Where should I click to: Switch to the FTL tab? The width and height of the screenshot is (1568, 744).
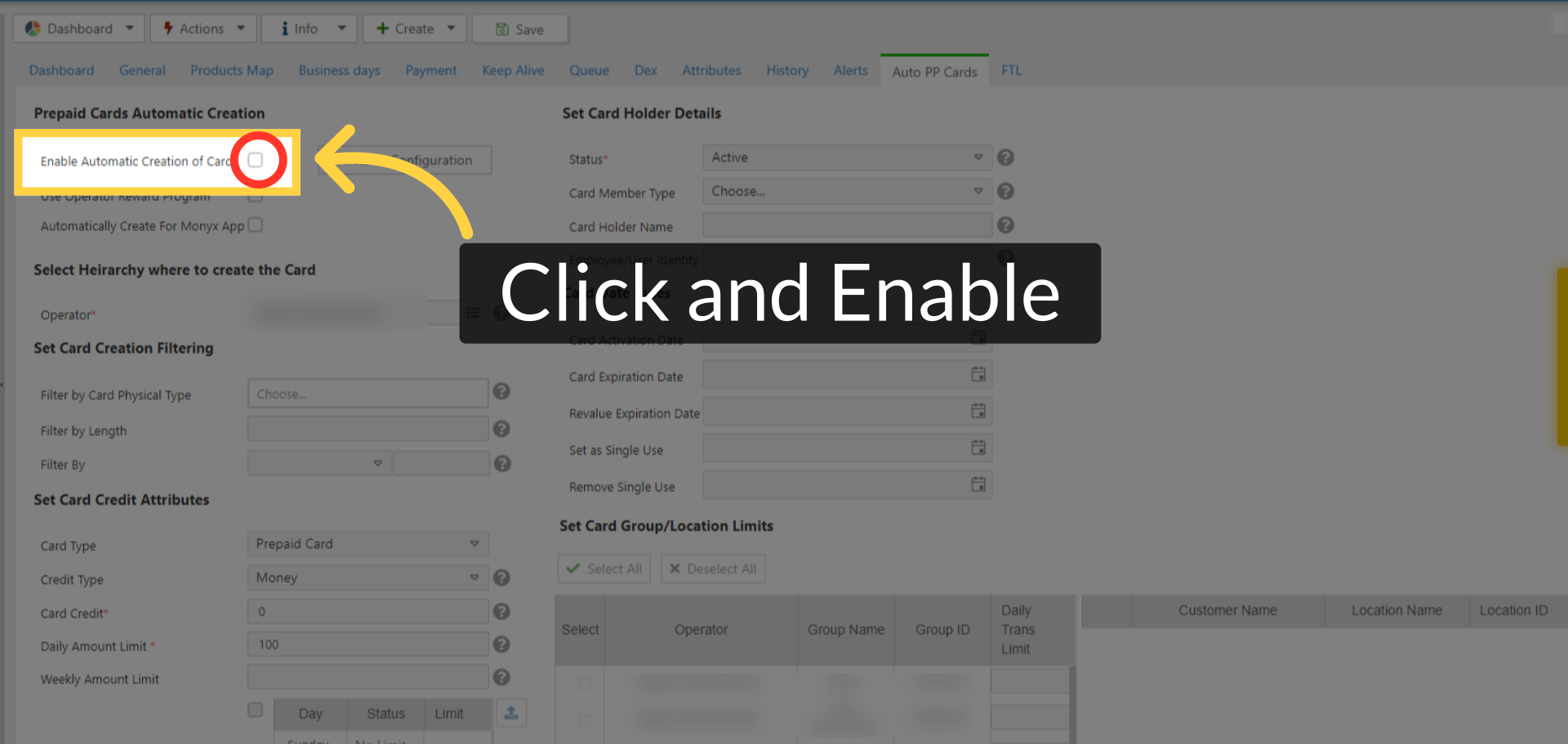point(1012,70)
